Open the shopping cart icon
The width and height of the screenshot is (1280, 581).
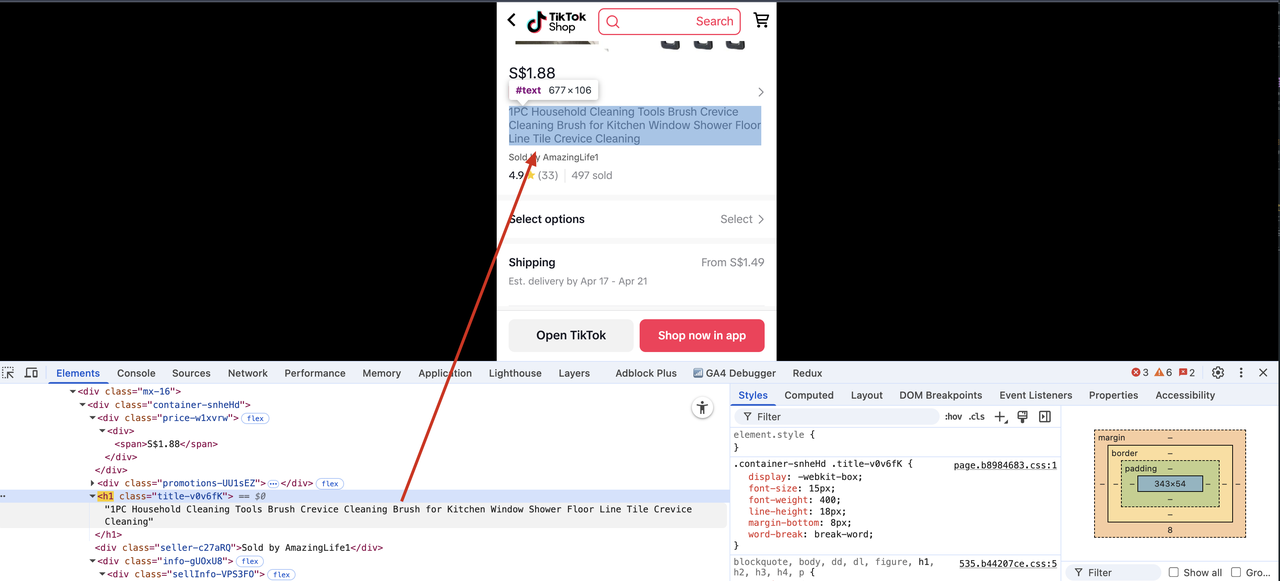point(761,21)
